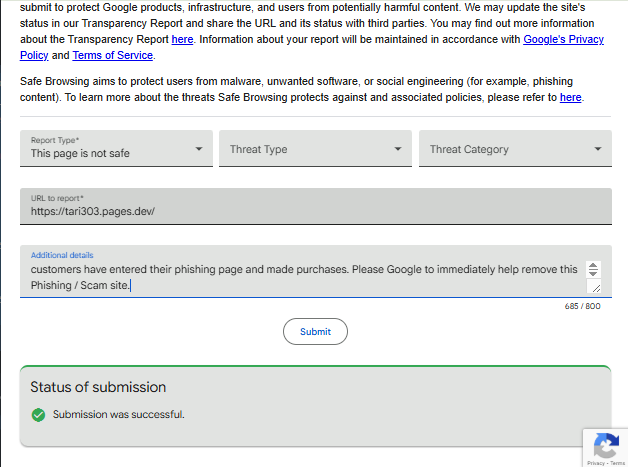Image resolution: width=628 pixels, height=467 pixels.
Task: Click the textarea resize handle
Action: pyautogui.click(x=596, y=288)
